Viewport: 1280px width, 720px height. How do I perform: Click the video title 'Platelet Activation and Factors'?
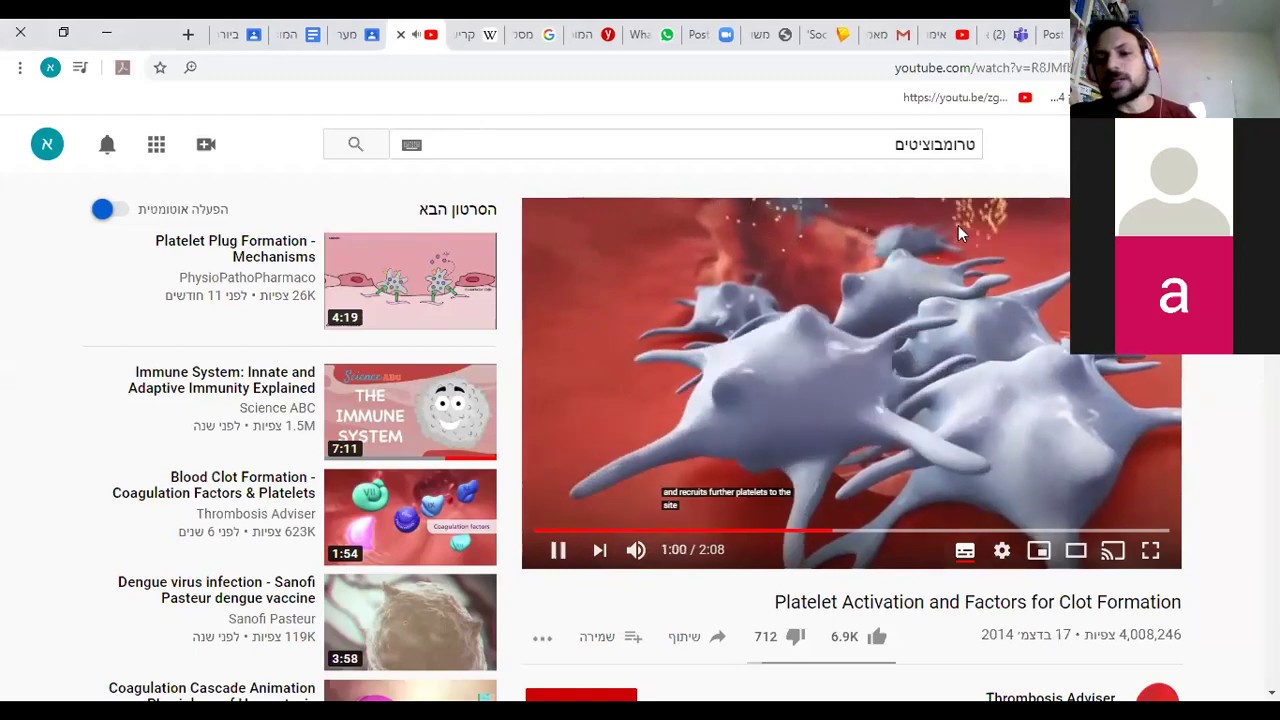(977, 602)
